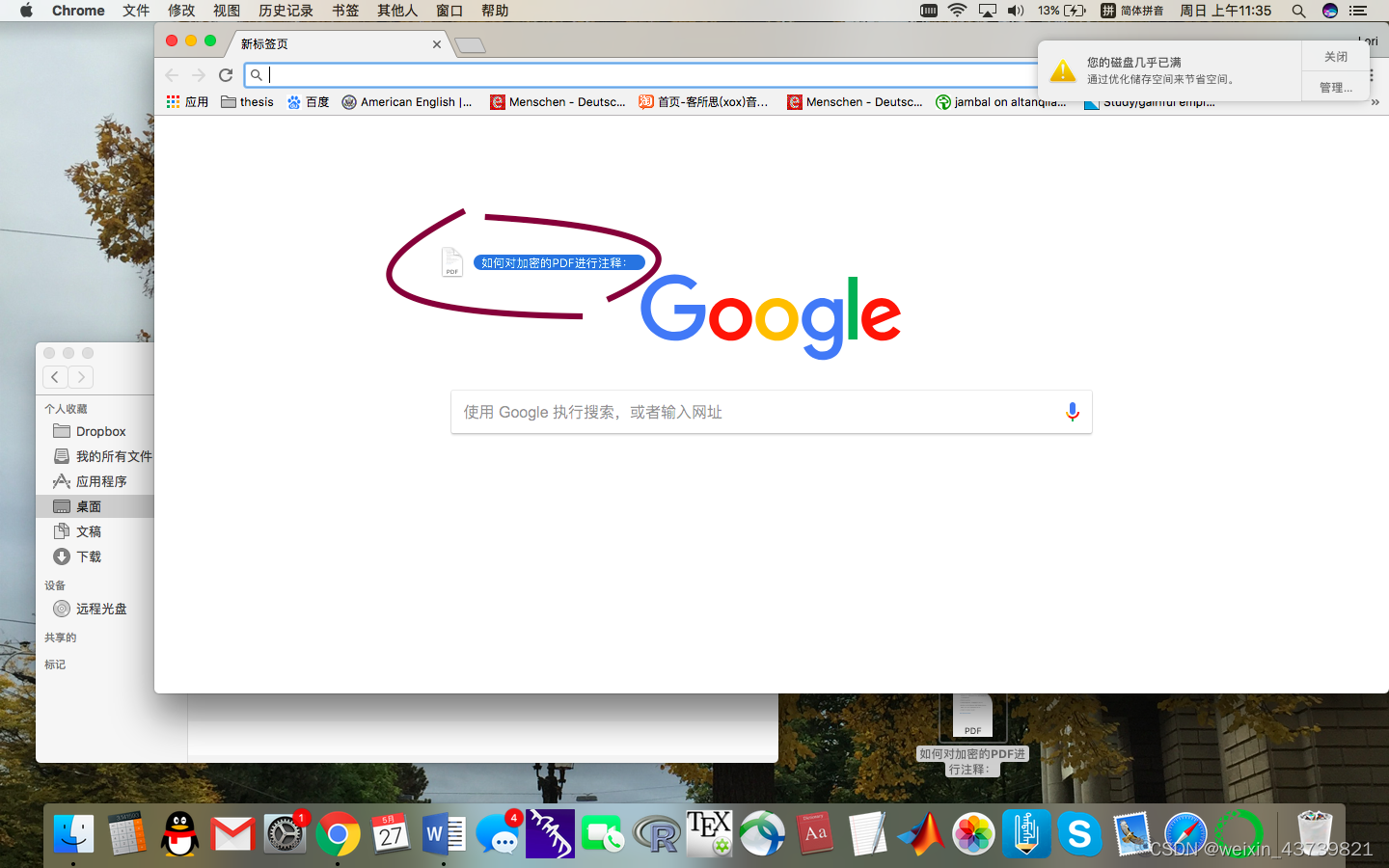Click the Spotlight search magnifier in menu bar
1389x868 pixels.
click(1298, 11)
